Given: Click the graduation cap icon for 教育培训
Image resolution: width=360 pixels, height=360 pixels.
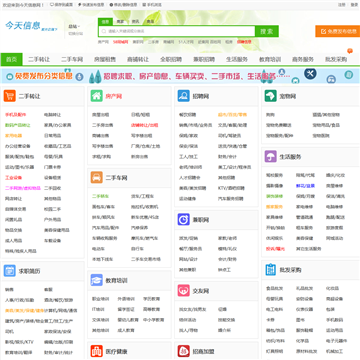Looking at the screenshot, I should click(x=97, y=280).
